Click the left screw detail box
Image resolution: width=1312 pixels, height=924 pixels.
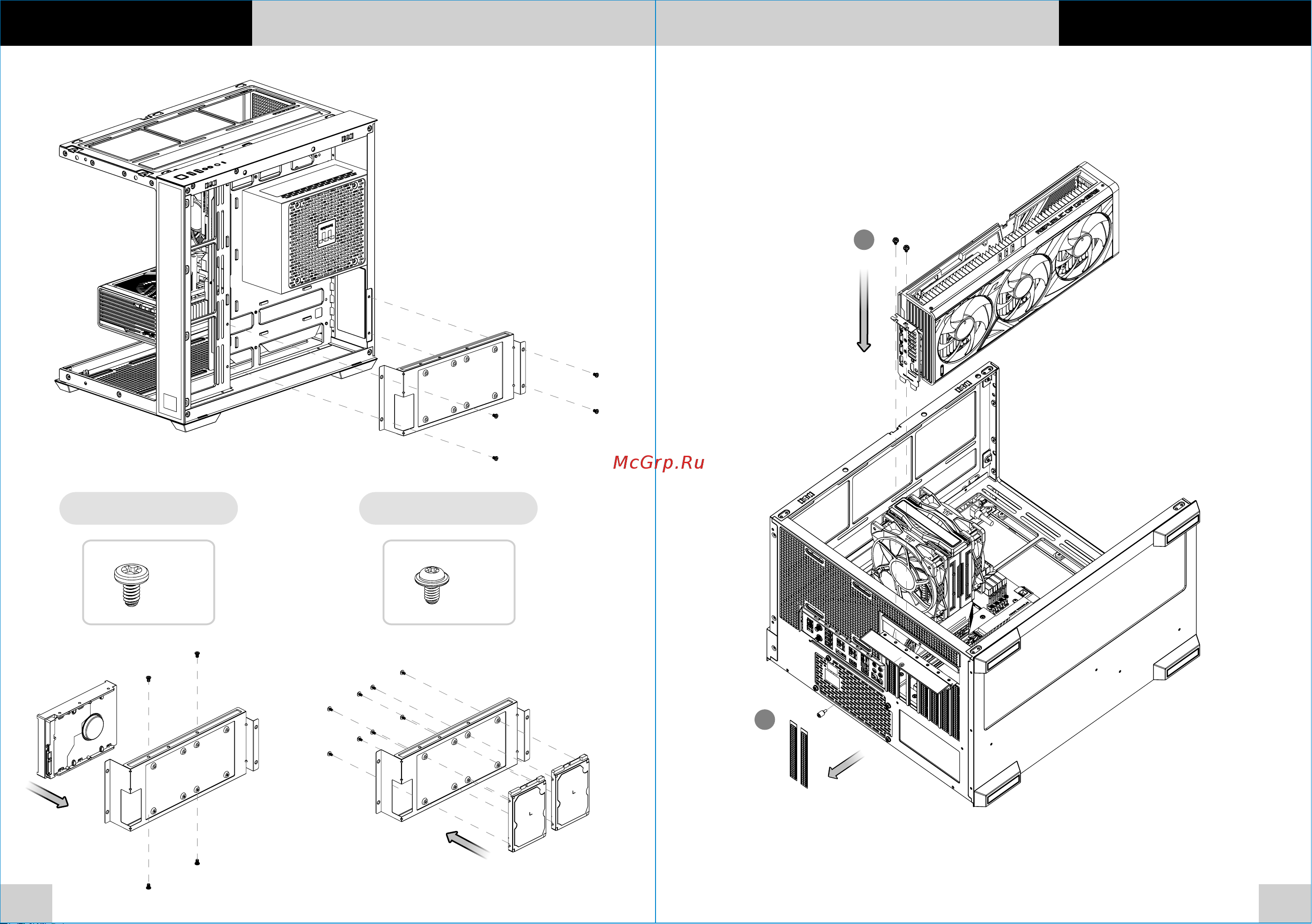(x=149, y=582)
